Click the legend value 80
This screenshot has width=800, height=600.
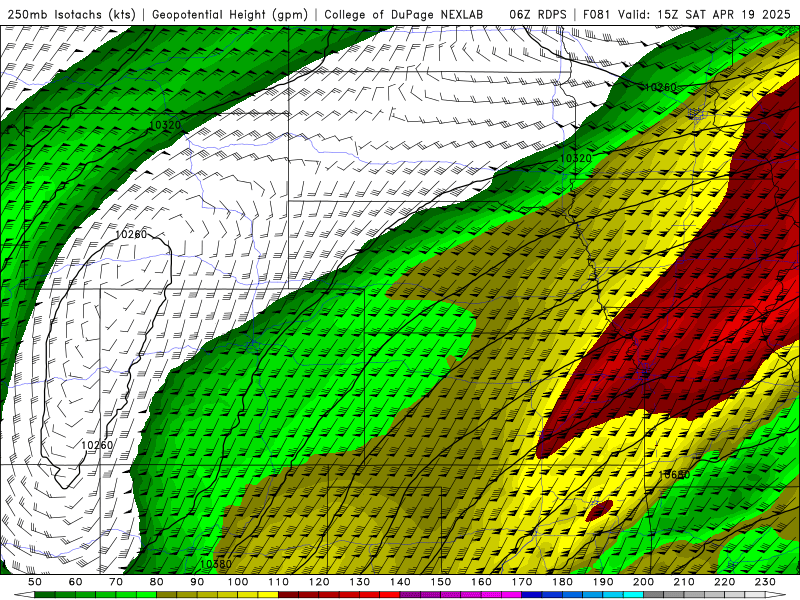[x=157, y=582]
